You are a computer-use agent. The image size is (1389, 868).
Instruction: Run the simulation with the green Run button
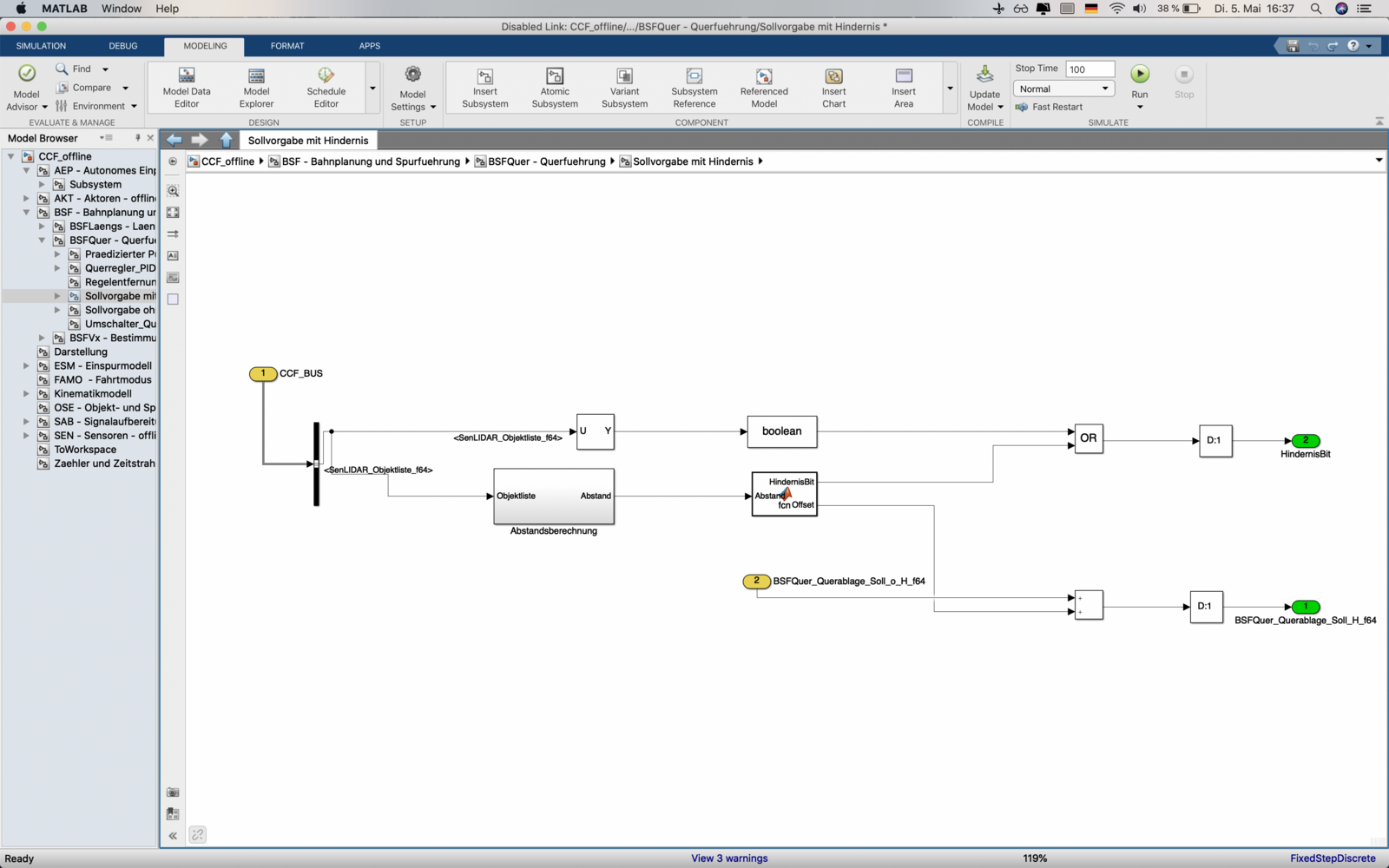1140,75
